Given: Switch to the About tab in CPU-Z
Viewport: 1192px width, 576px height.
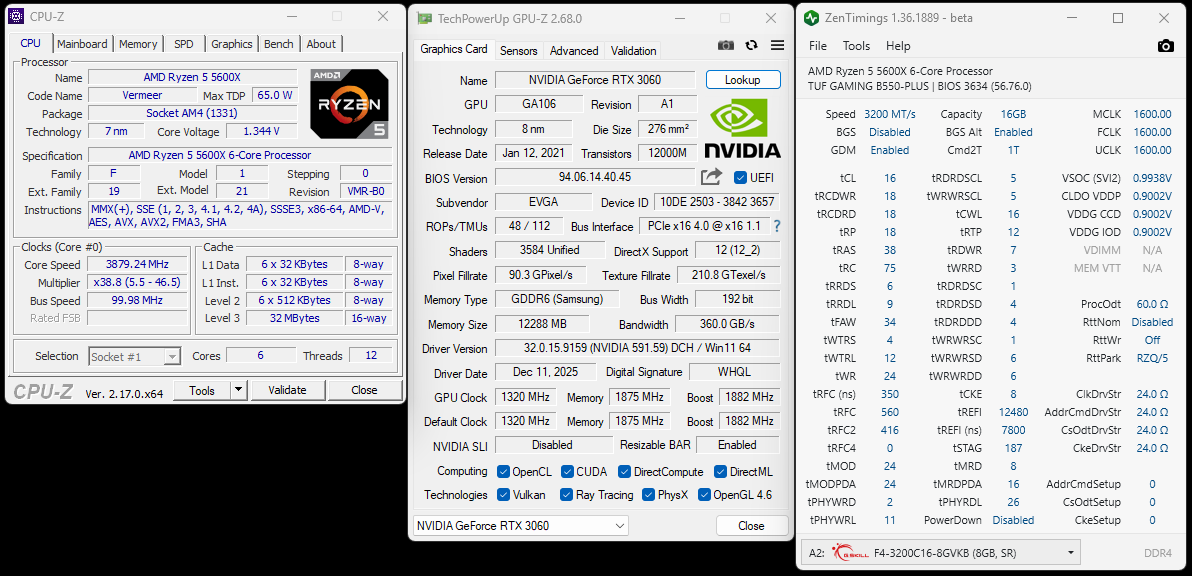Looking at the screenshot, I should point(321,44).
